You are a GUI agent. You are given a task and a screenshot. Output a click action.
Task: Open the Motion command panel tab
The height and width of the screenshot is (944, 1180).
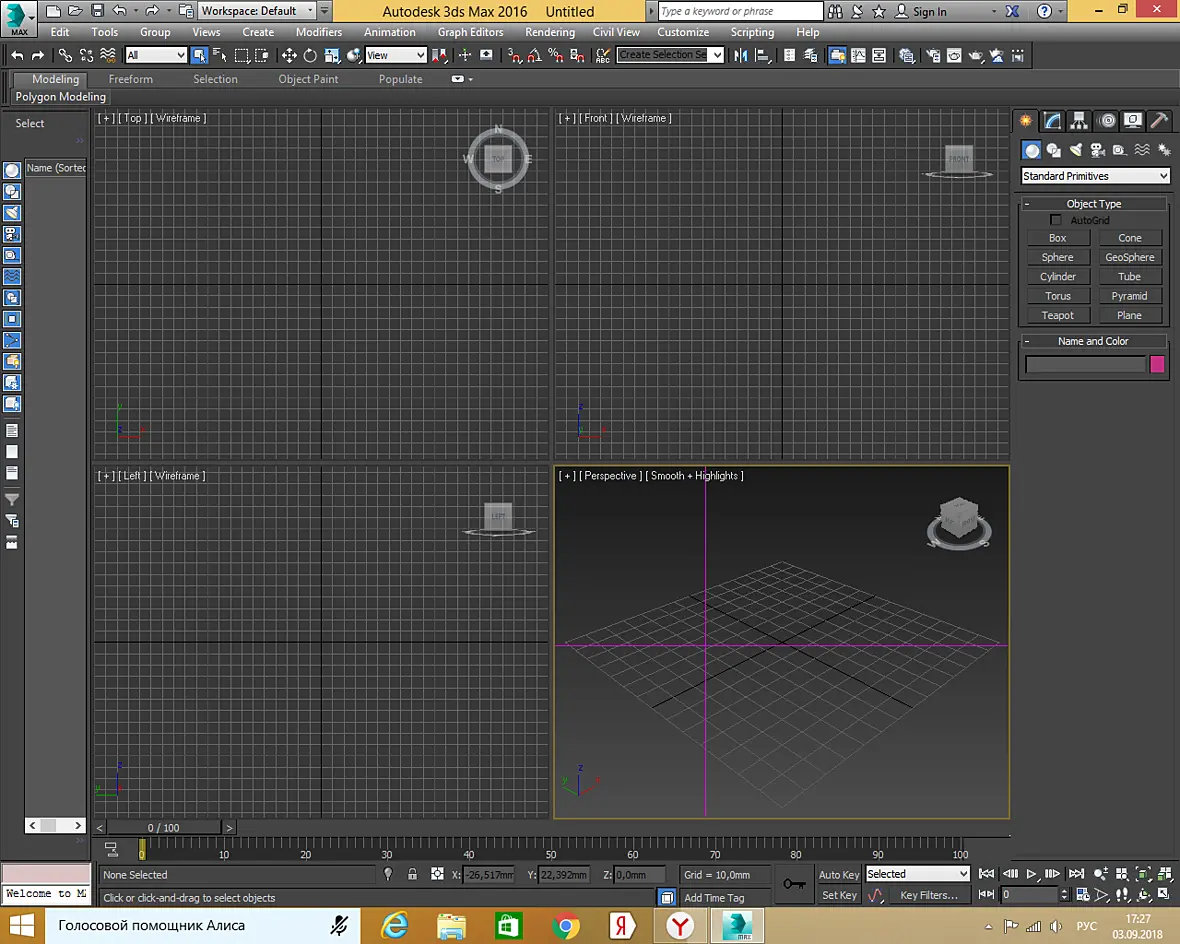[1107, 120]
